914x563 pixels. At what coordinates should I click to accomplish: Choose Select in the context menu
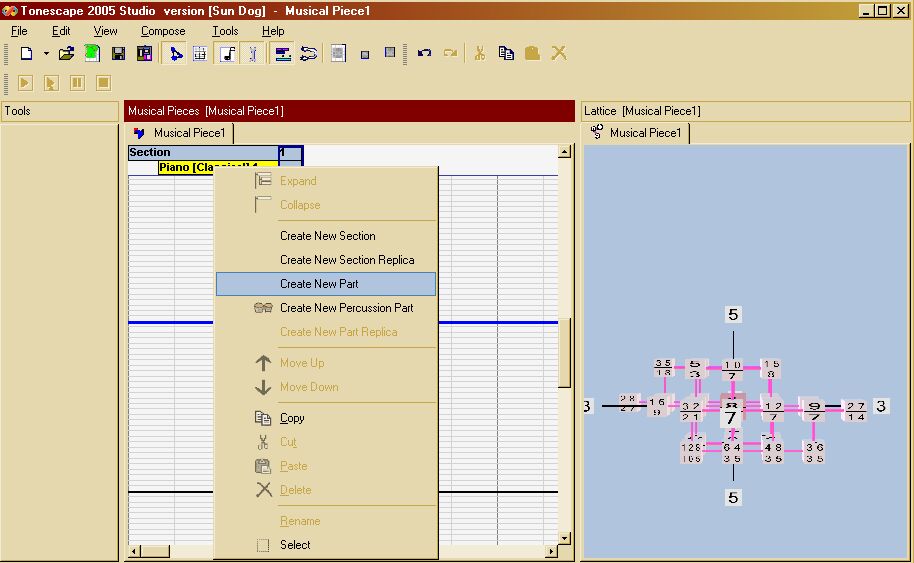coord(326,545)
